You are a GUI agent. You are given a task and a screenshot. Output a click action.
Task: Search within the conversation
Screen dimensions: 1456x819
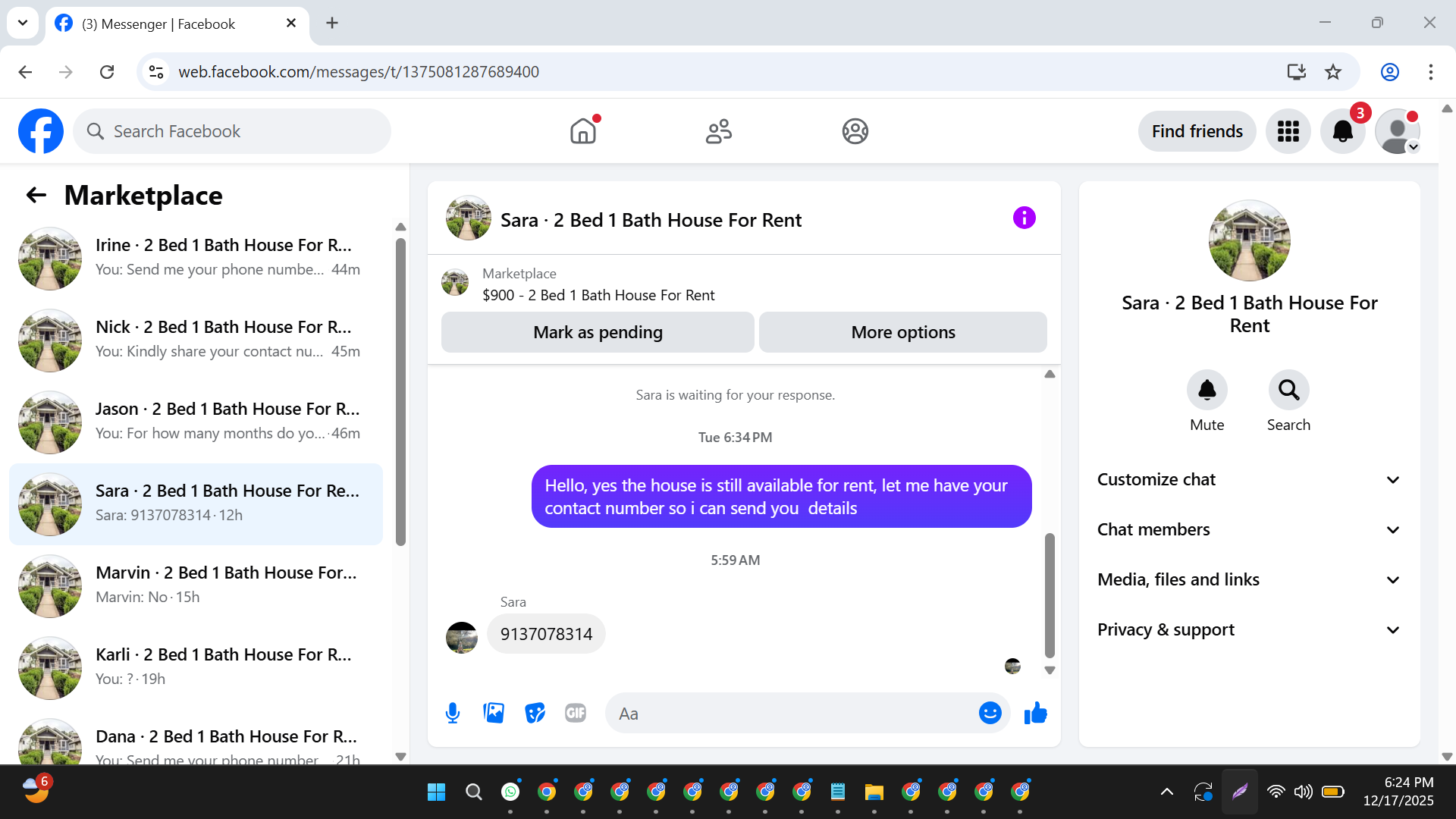pos(1288,390)
